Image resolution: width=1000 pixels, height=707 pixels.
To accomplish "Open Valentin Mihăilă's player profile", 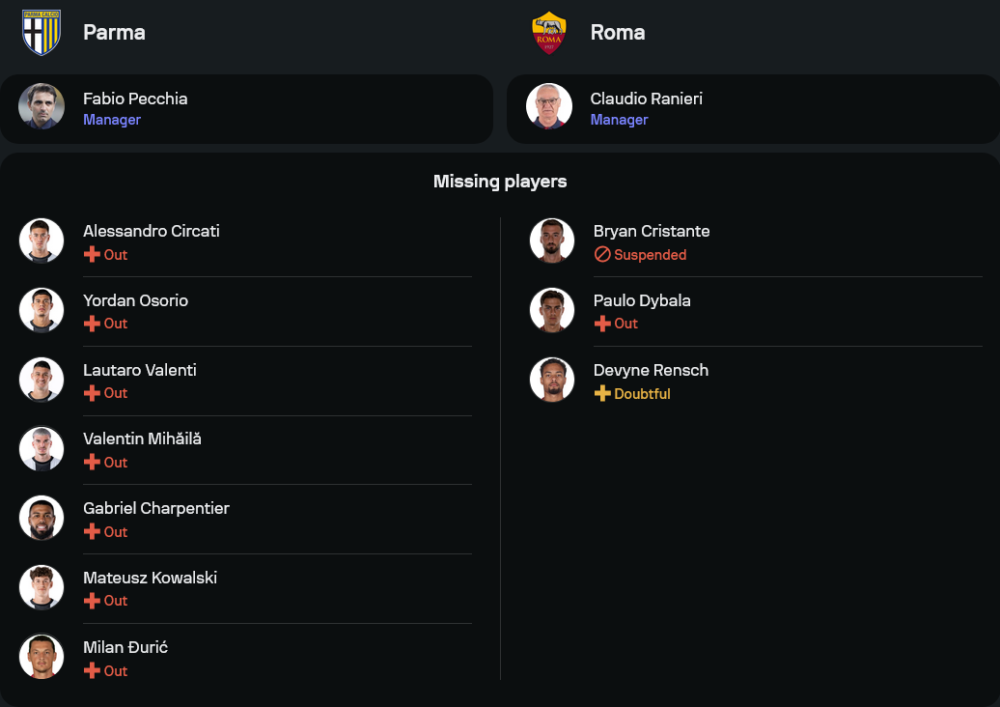I will 142,439.
